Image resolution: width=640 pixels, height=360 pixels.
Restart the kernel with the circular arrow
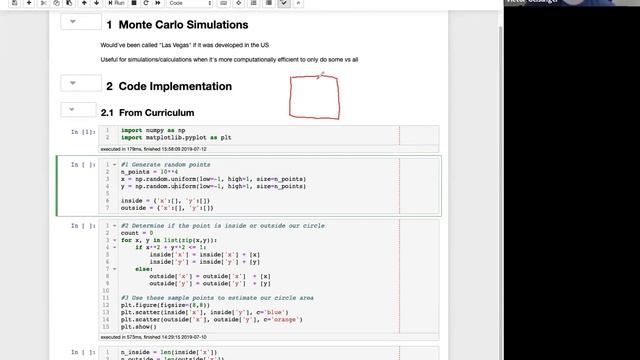tap(146, 3)
